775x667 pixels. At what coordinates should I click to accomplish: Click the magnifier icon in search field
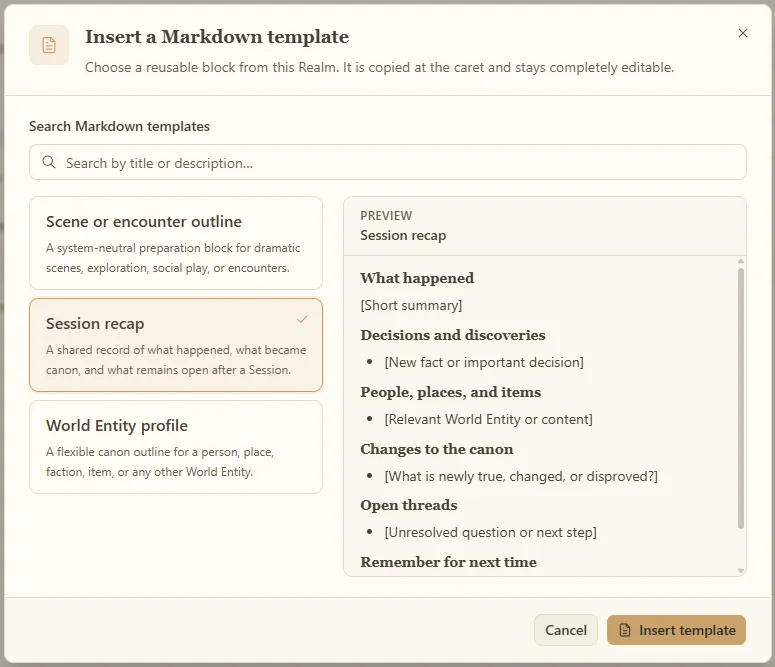tap(48, 162)
